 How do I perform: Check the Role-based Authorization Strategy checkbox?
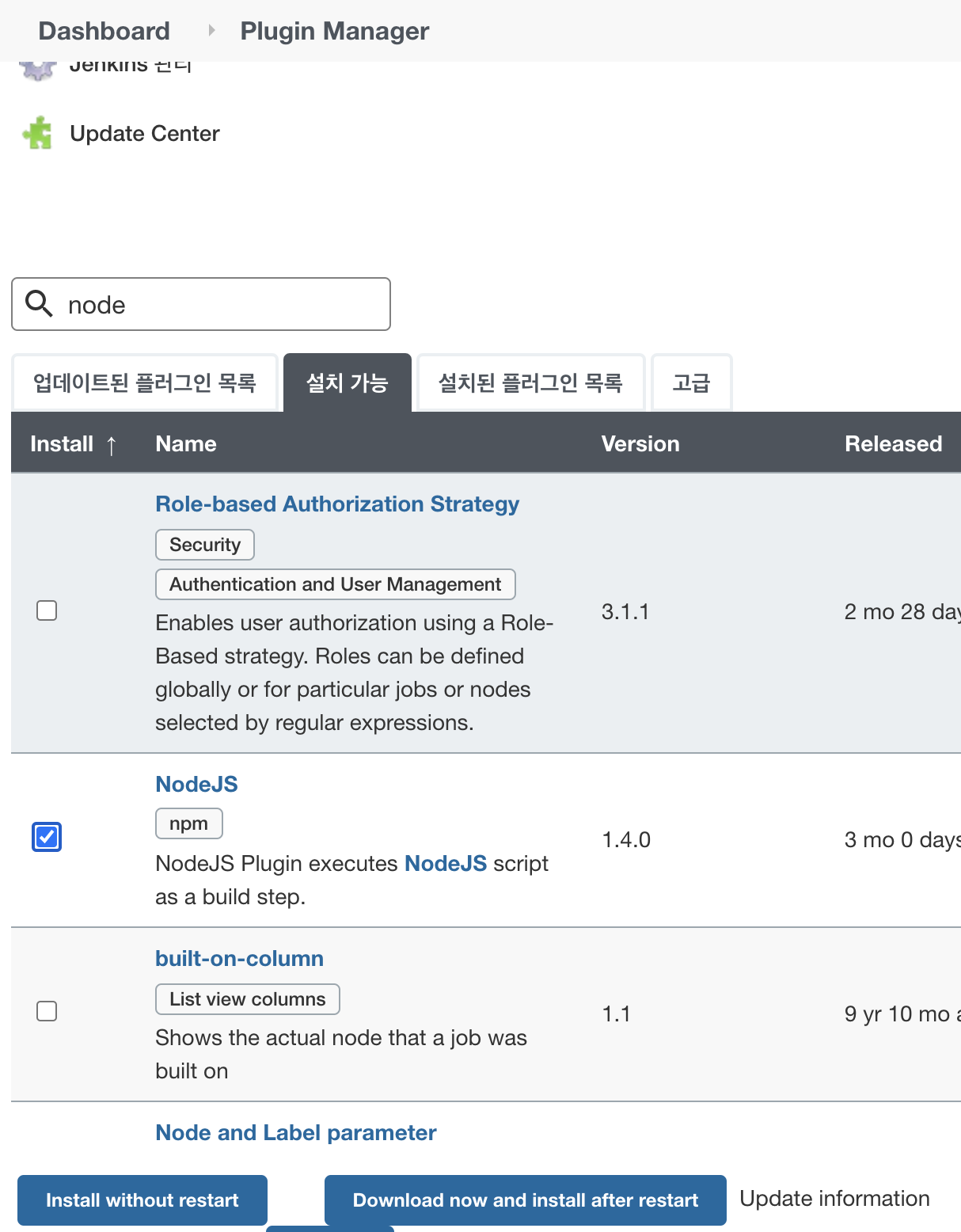tap(47, 610)
